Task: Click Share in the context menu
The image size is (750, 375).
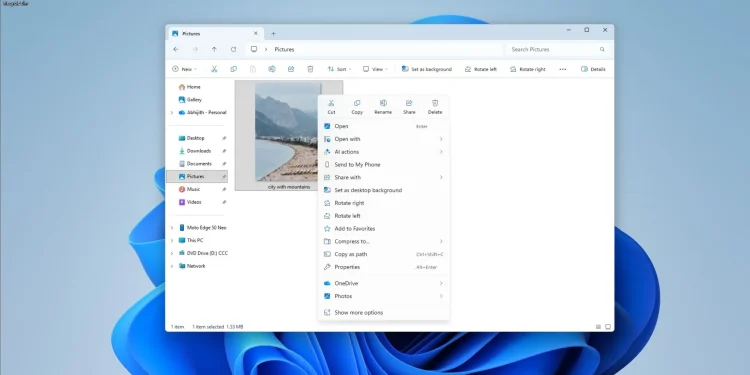Action: tap(409, 107)
